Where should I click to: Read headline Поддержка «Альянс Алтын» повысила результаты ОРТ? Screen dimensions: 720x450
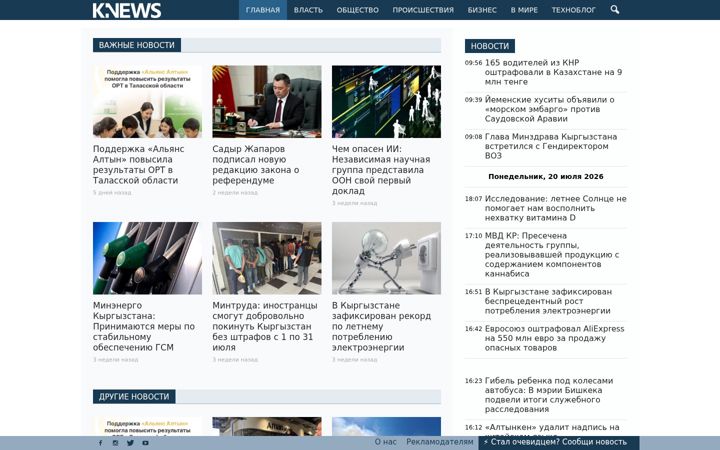139,164
